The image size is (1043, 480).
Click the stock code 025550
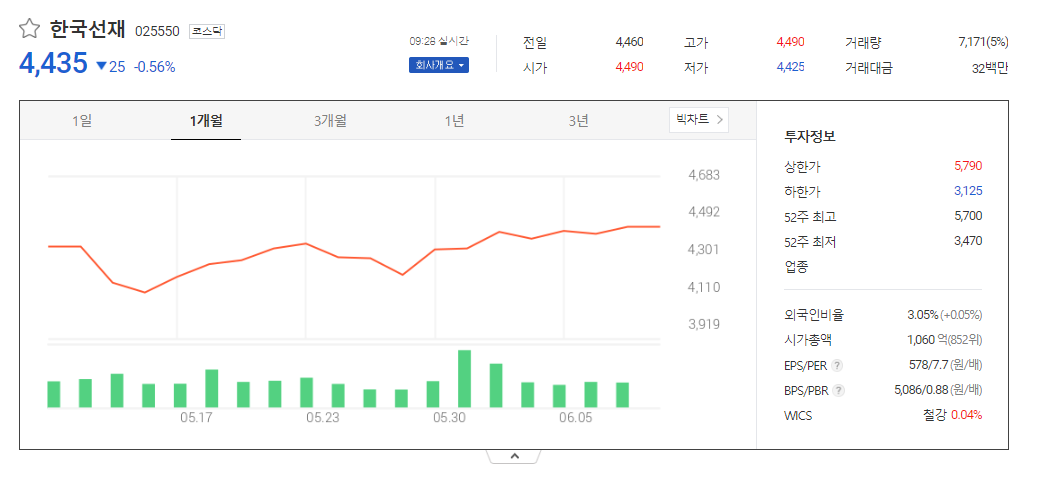click(157, 31)
